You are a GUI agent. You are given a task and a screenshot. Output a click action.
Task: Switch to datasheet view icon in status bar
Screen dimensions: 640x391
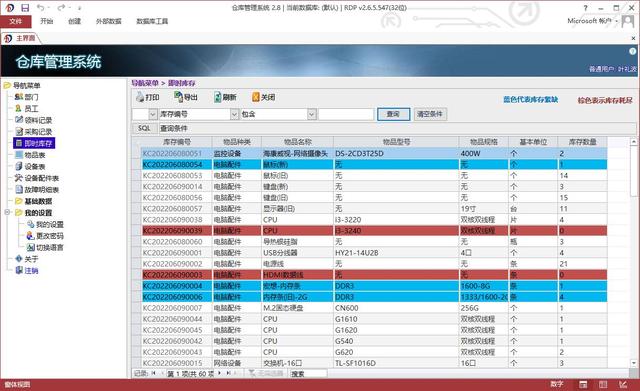(603, 384)
